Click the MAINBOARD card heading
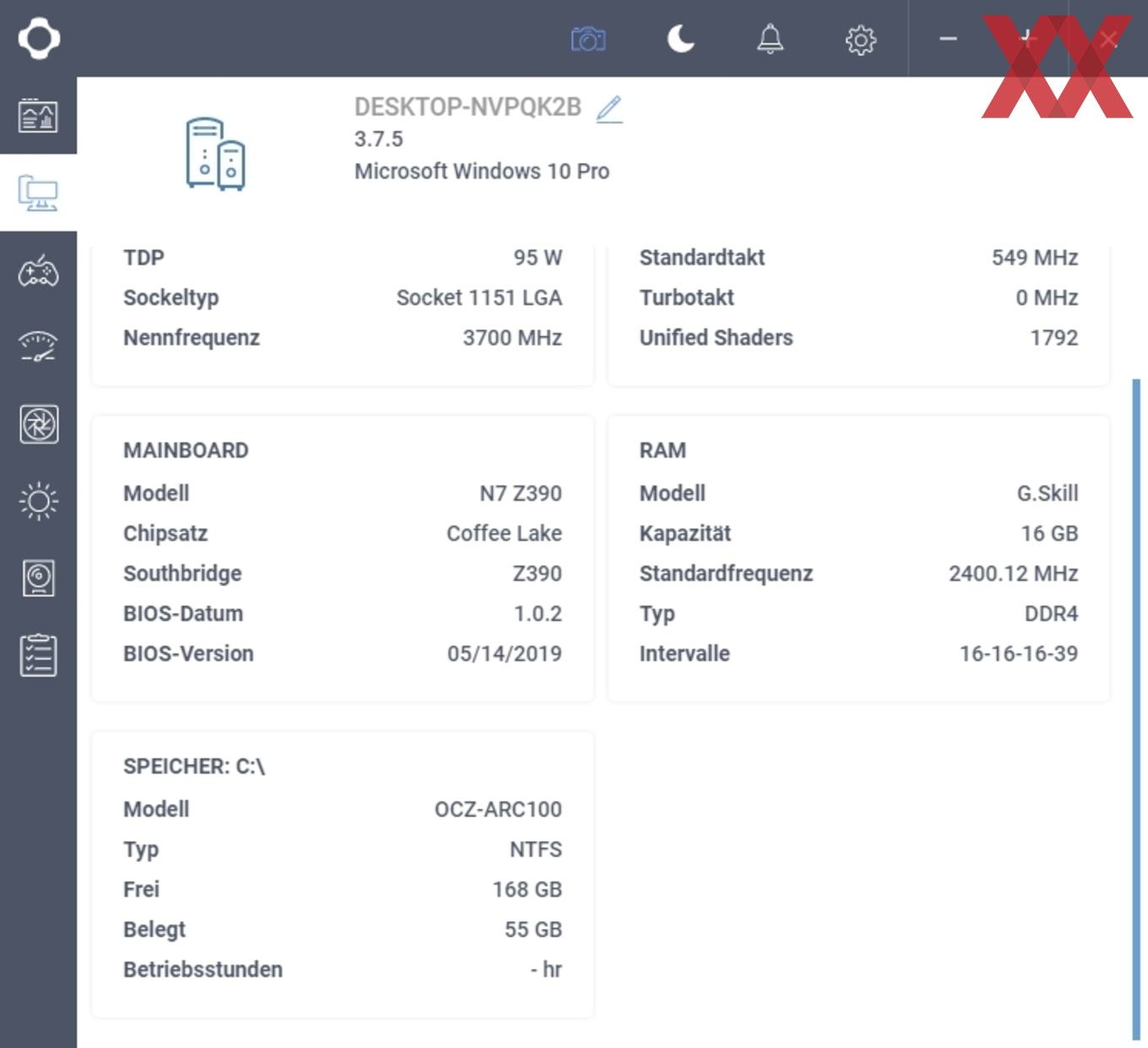Image resolution: width=1148 pixels, height=1048 pixels. tap(186, 450)
